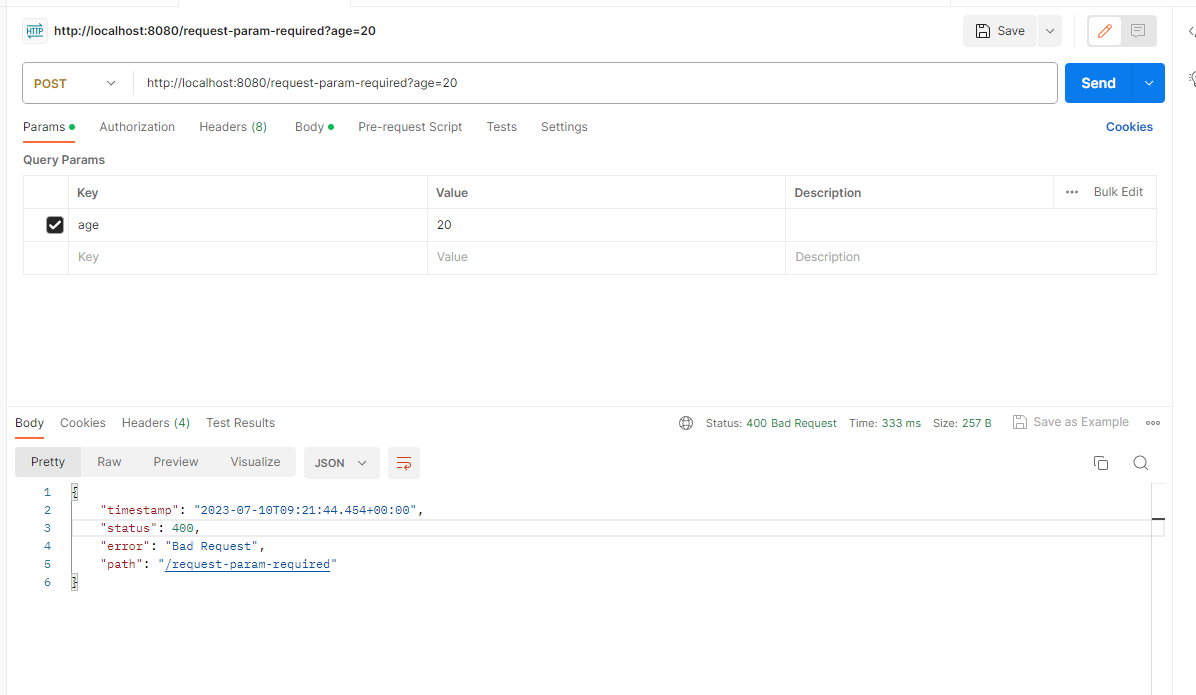Select the wrap lines icon in response viewer

pos(404,463)
